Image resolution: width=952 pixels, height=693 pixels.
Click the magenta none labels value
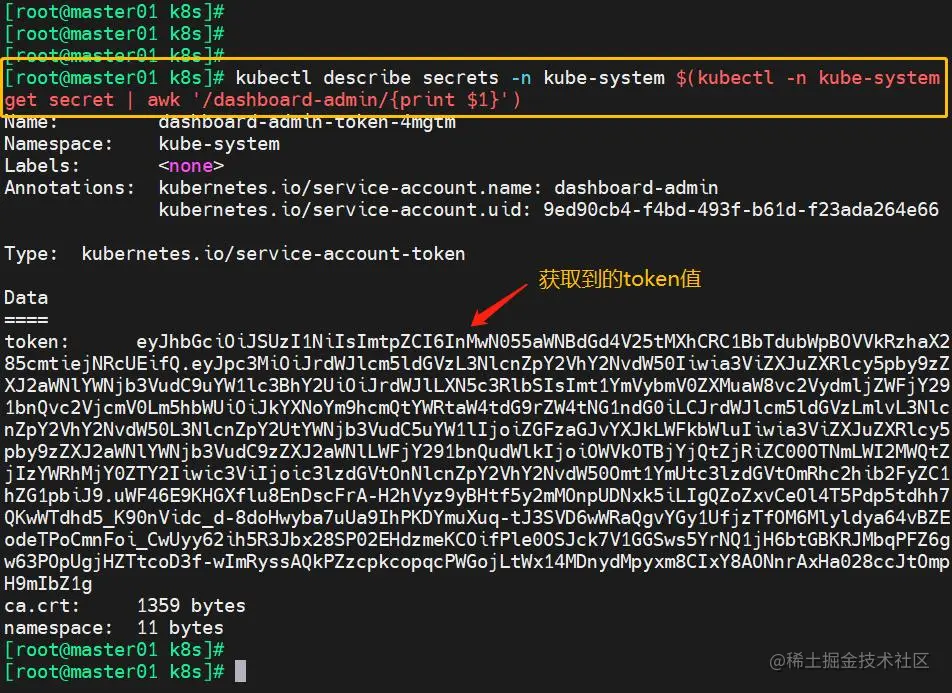pyautogui.click(x=191, y=166)
